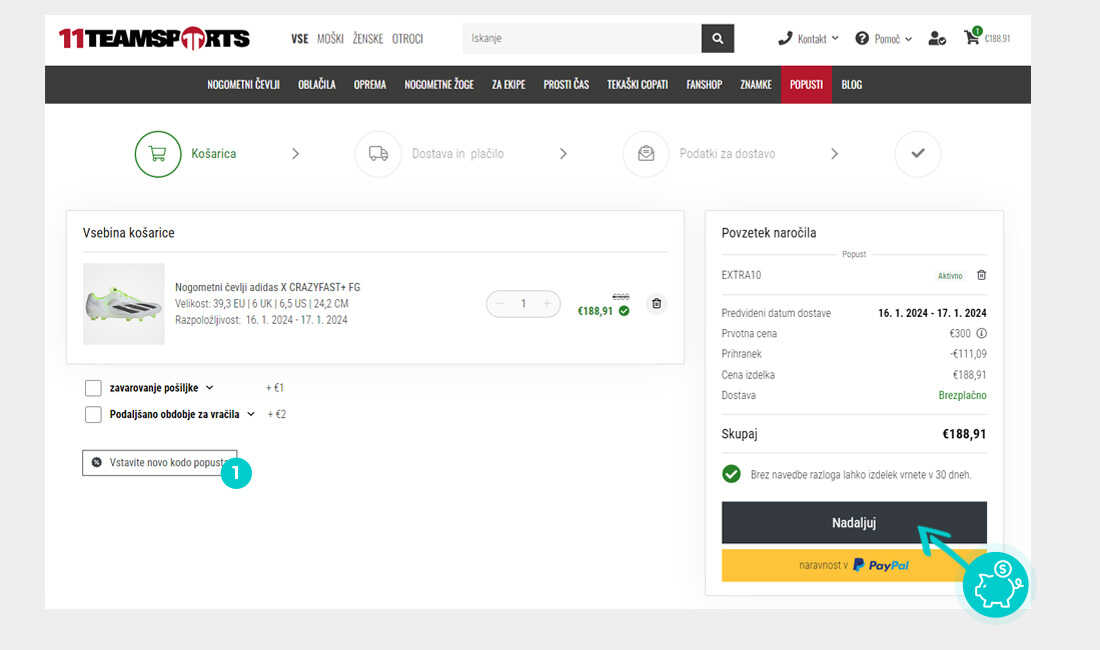Screen dimensions: 1100x650
Task: Open the red Popusti menu item
Action: point(806,84)
